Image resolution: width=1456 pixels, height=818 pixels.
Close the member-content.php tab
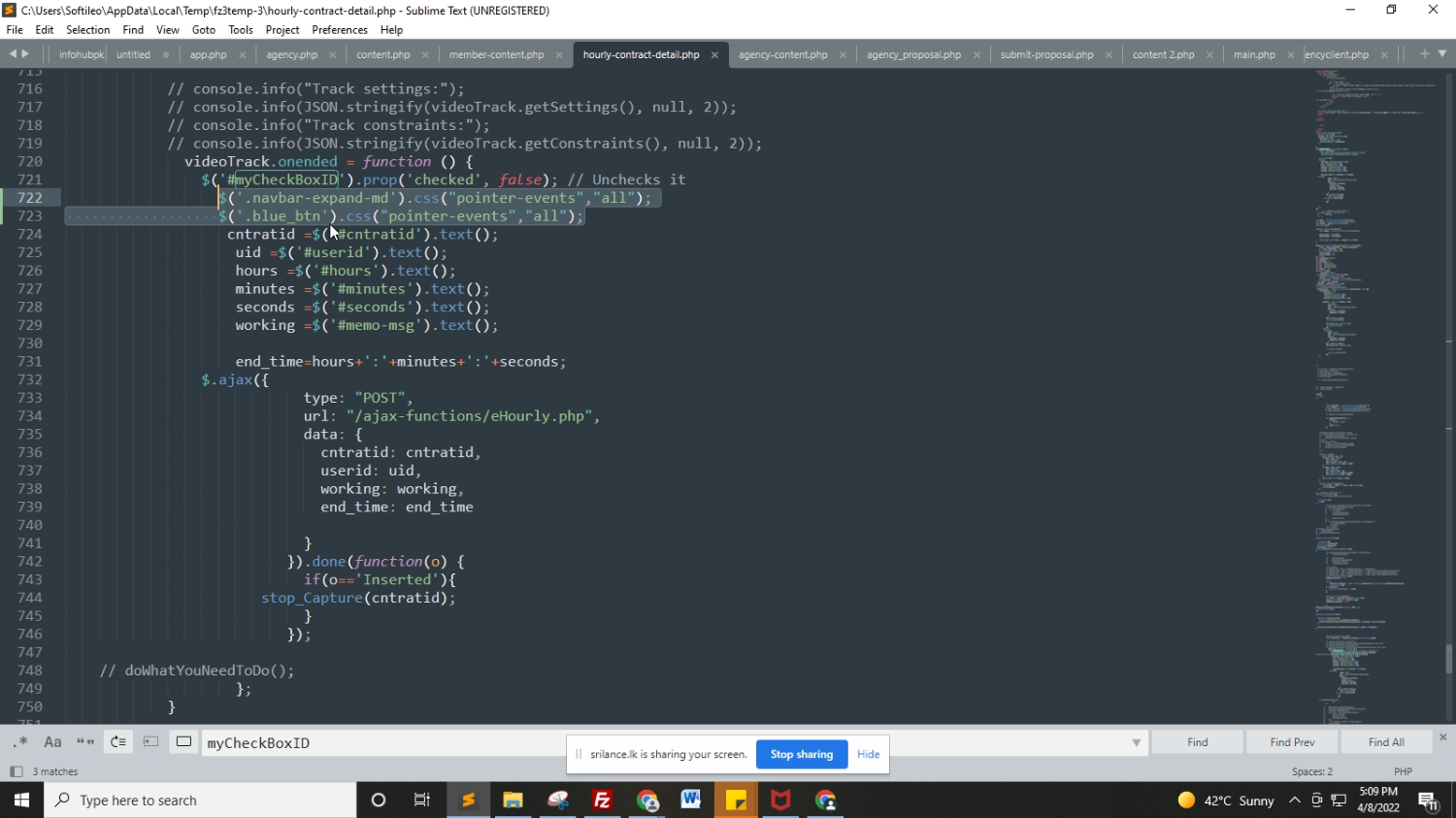coord(559,55)
